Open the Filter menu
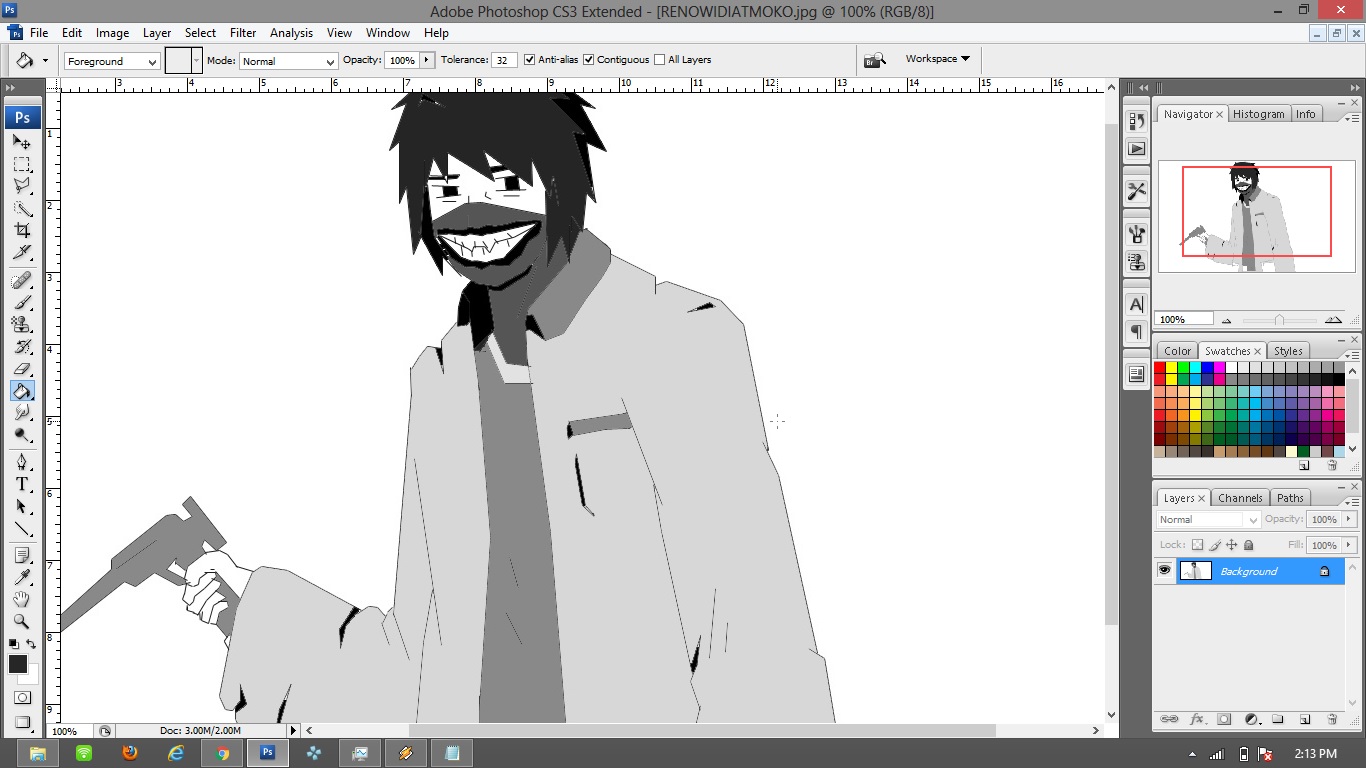Image resolution: width=1366 pixels, height=768 pixels. (x=243, y=32)
